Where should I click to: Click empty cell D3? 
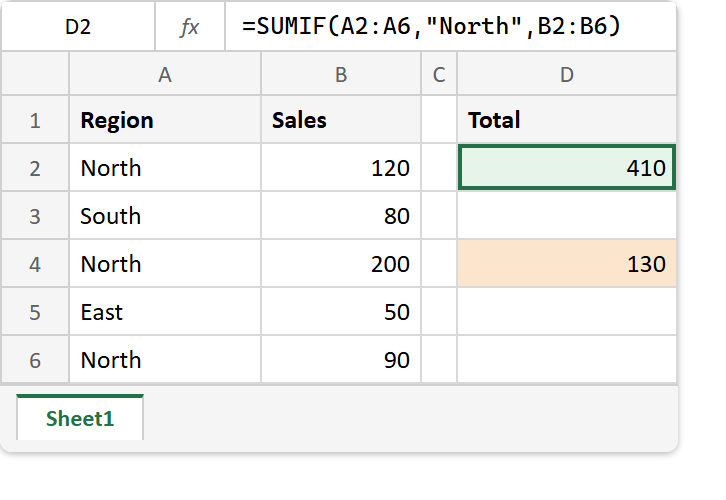coord(567,216)
